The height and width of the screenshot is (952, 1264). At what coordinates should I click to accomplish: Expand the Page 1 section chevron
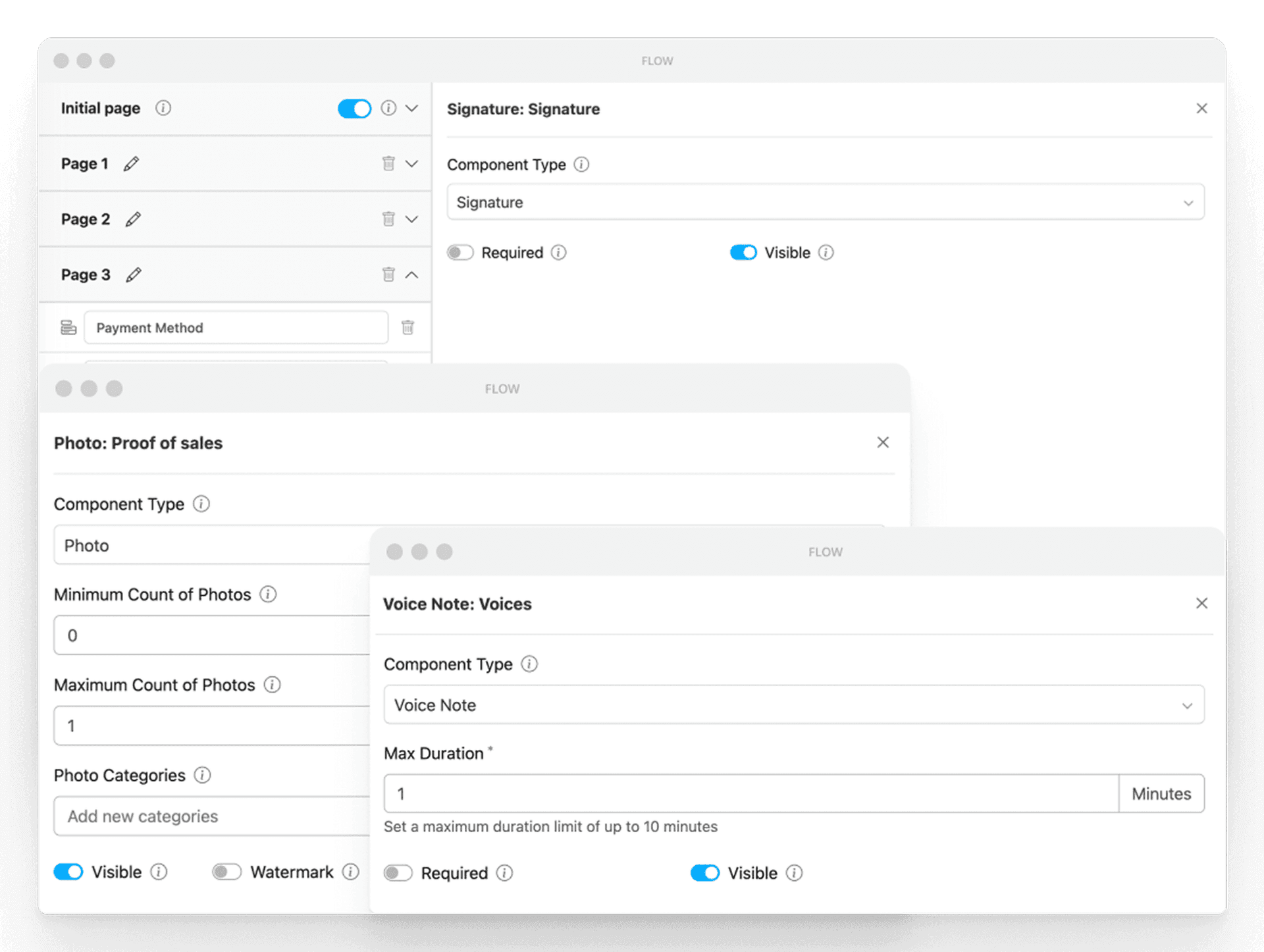[x=411, y=164]
